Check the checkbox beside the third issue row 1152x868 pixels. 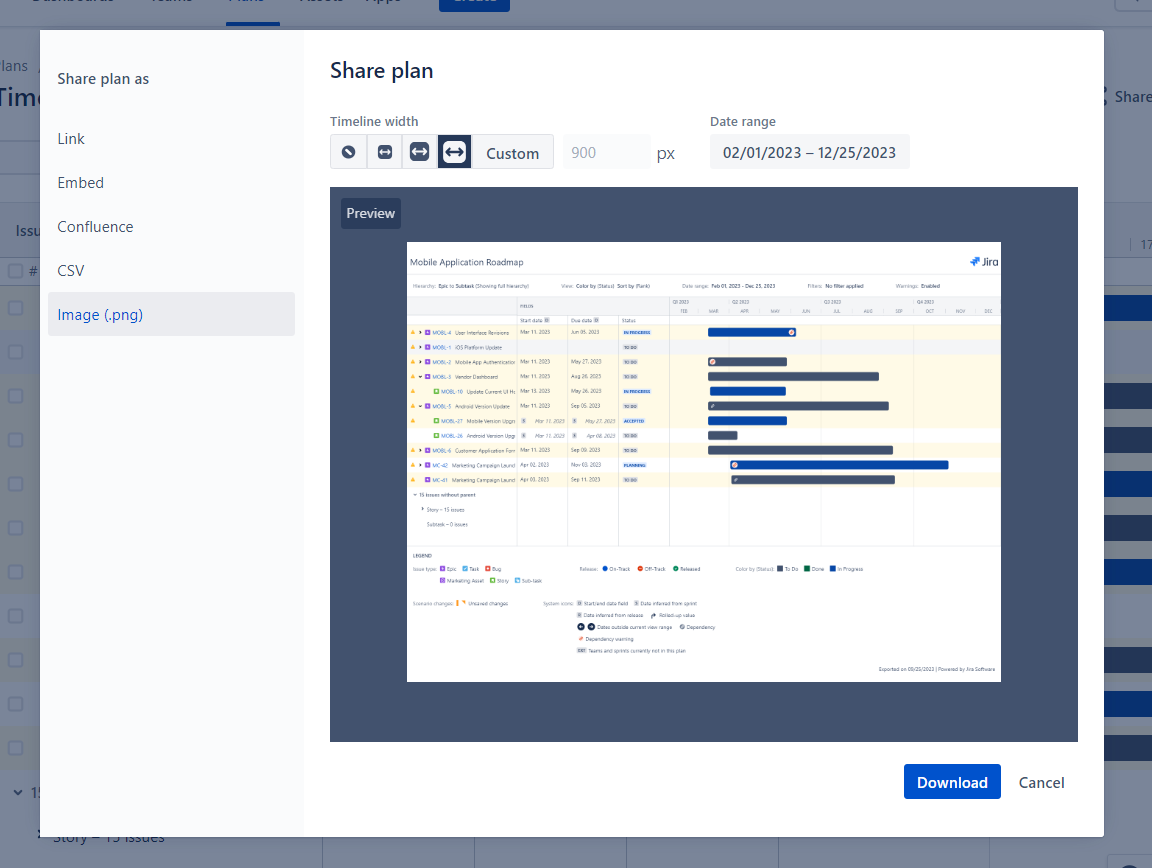click(14, 395)
